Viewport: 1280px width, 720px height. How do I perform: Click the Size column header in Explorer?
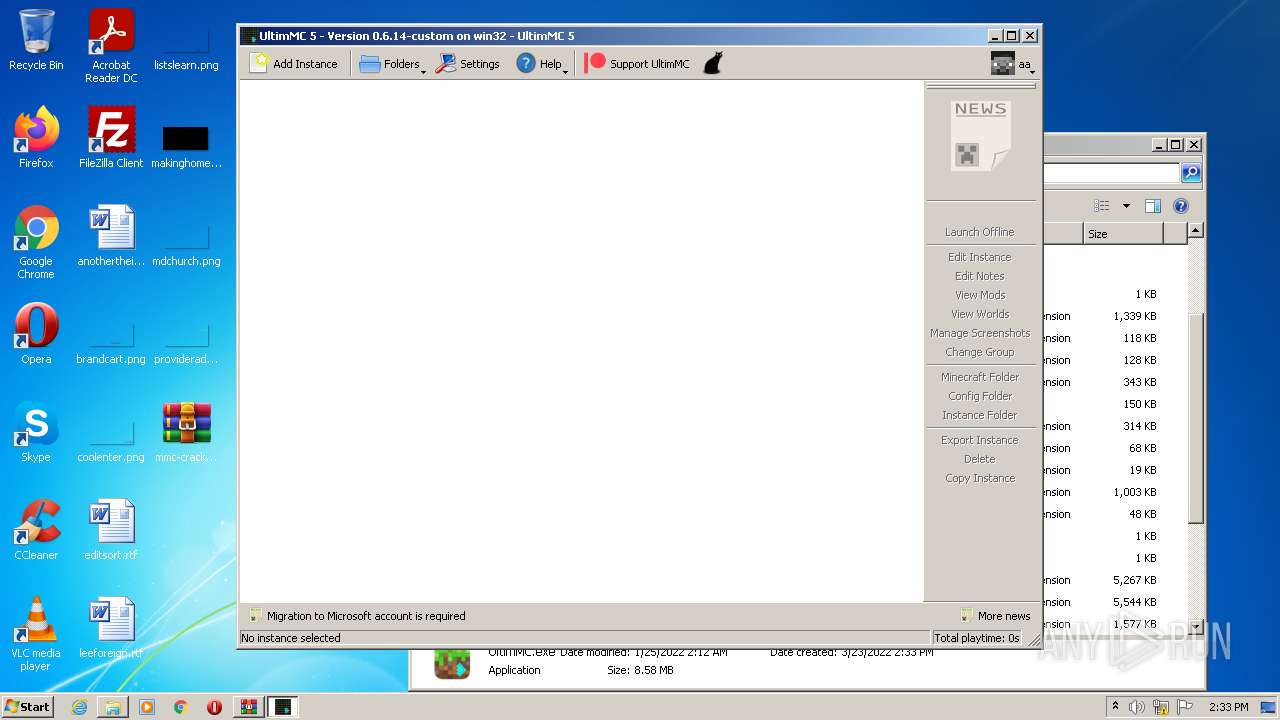pyautogui.click(x=1123, y=233)
